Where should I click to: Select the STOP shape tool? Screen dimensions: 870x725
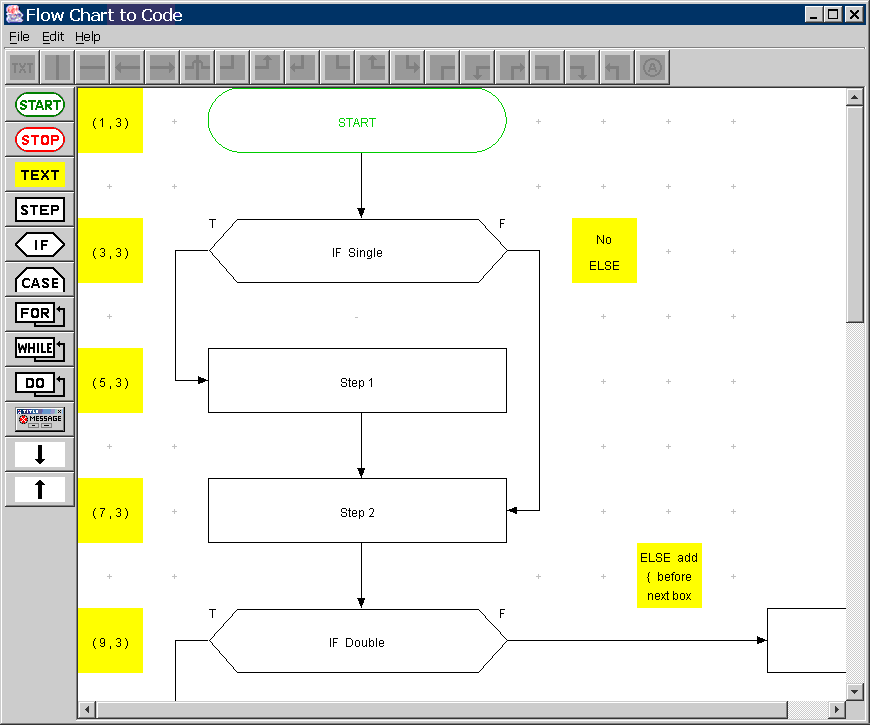point(40,140)
